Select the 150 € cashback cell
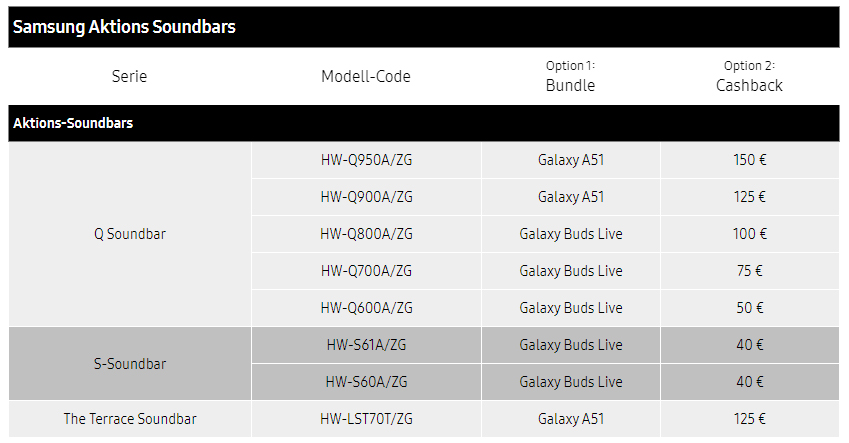This screenshot has width=849, height=443. (749, 160)
